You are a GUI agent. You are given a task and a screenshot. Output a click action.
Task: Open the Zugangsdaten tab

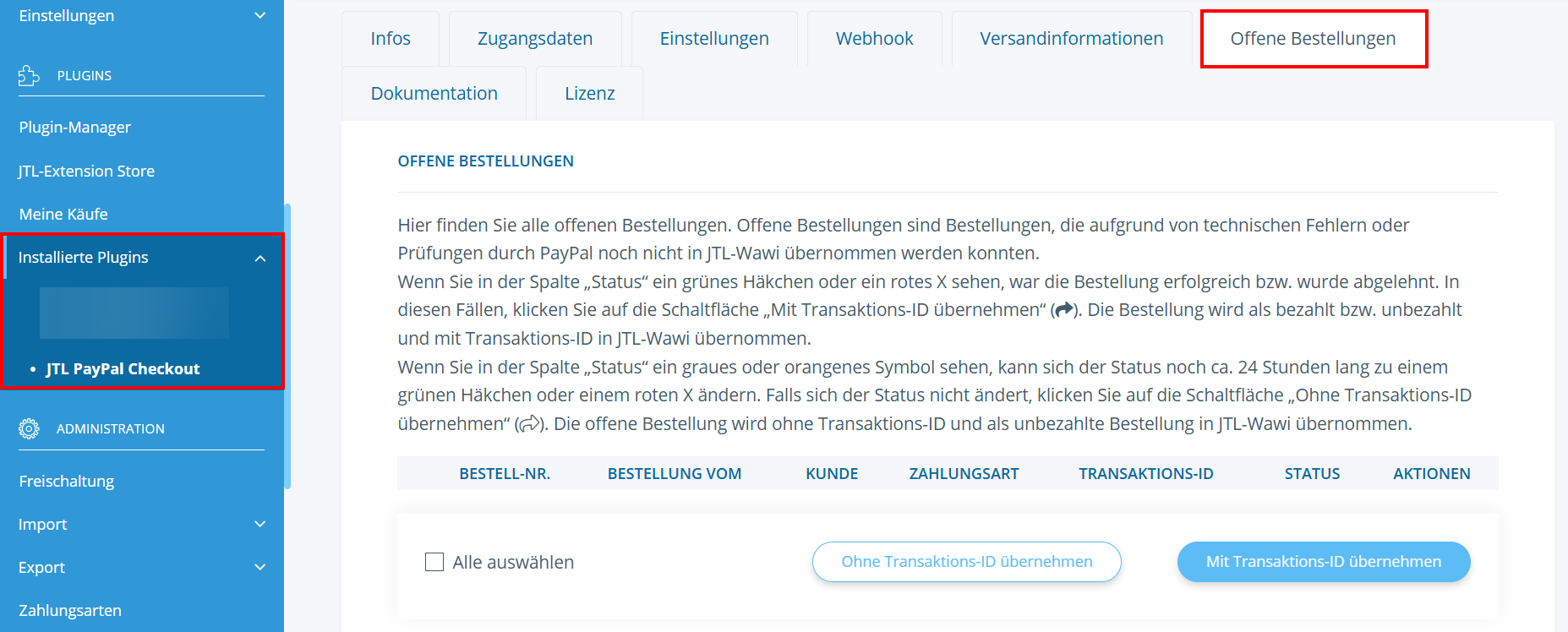534,39
